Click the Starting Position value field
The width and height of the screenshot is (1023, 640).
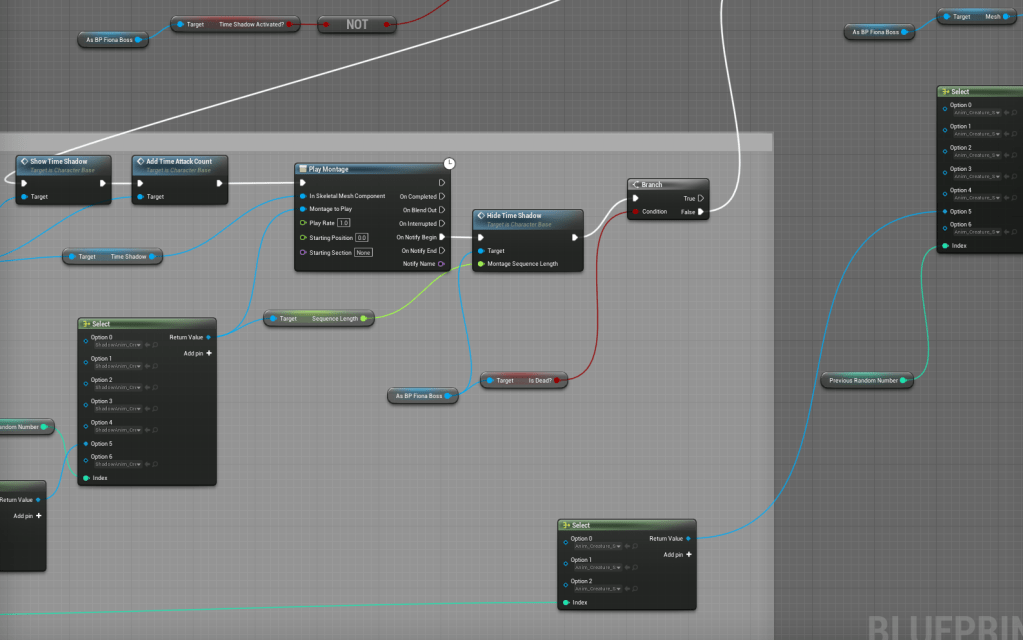362,238
